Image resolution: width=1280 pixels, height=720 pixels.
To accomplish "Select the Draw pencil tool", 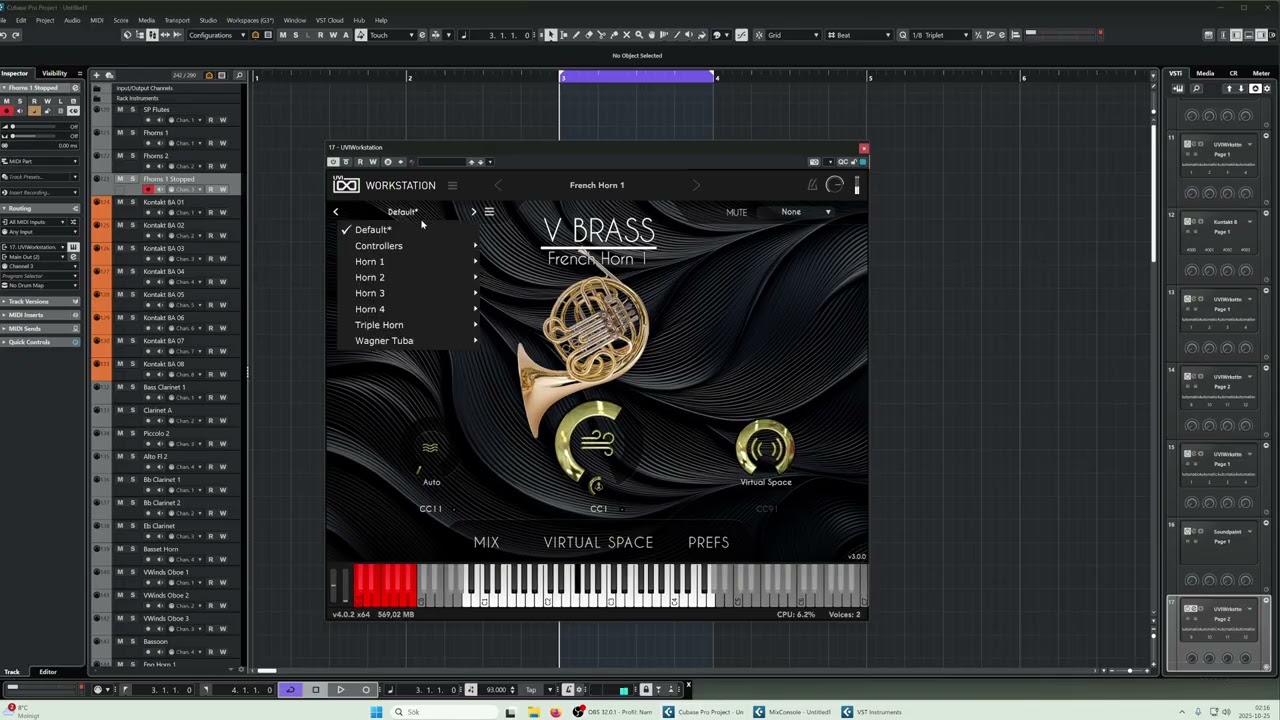I will click(576, 35).
